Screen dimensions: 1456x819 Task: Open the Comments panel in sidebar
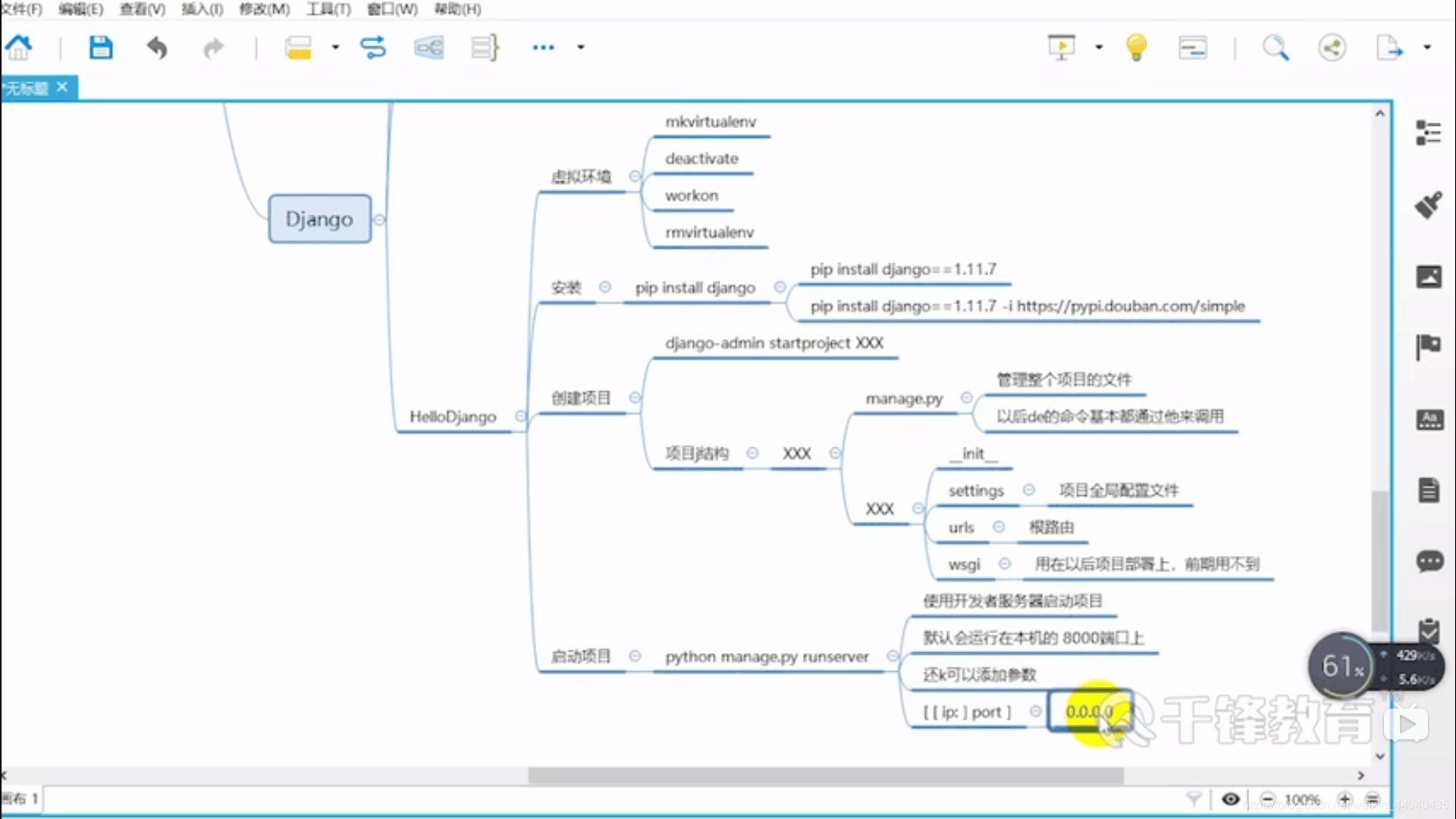tap(1430, 562)
